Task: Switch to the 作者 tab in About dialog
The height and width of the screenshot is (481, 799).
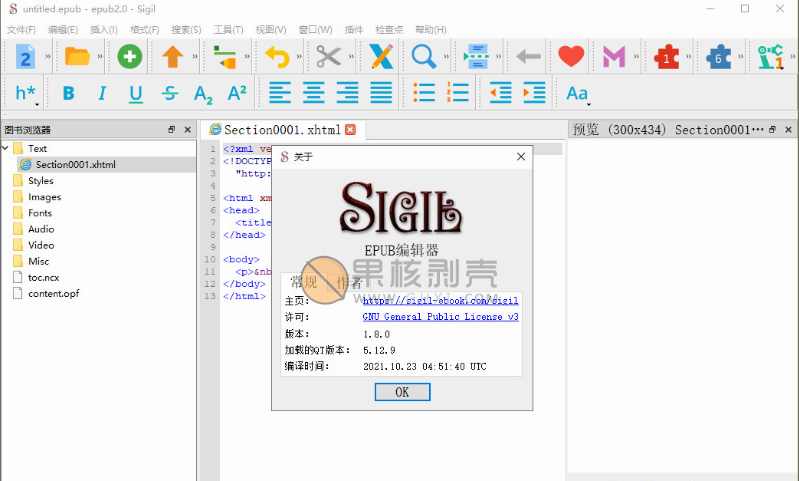Action: 349,282
